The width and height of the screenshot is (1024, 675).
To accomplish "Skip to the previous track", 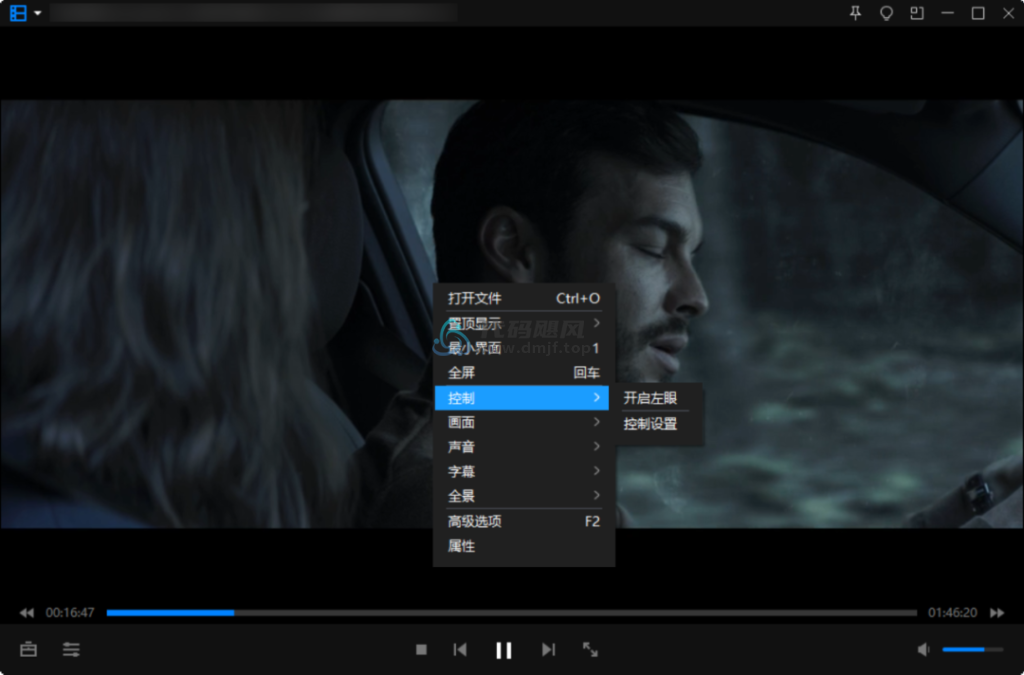I will [x=460, y=650].
